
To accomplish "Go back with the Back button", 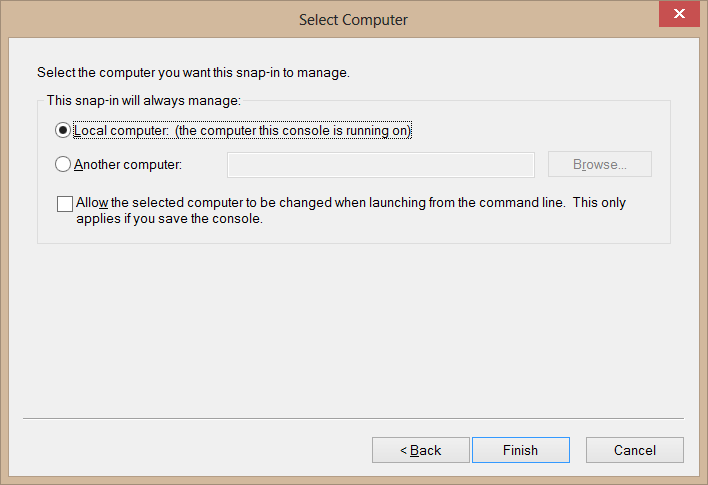I will (421, 450).
